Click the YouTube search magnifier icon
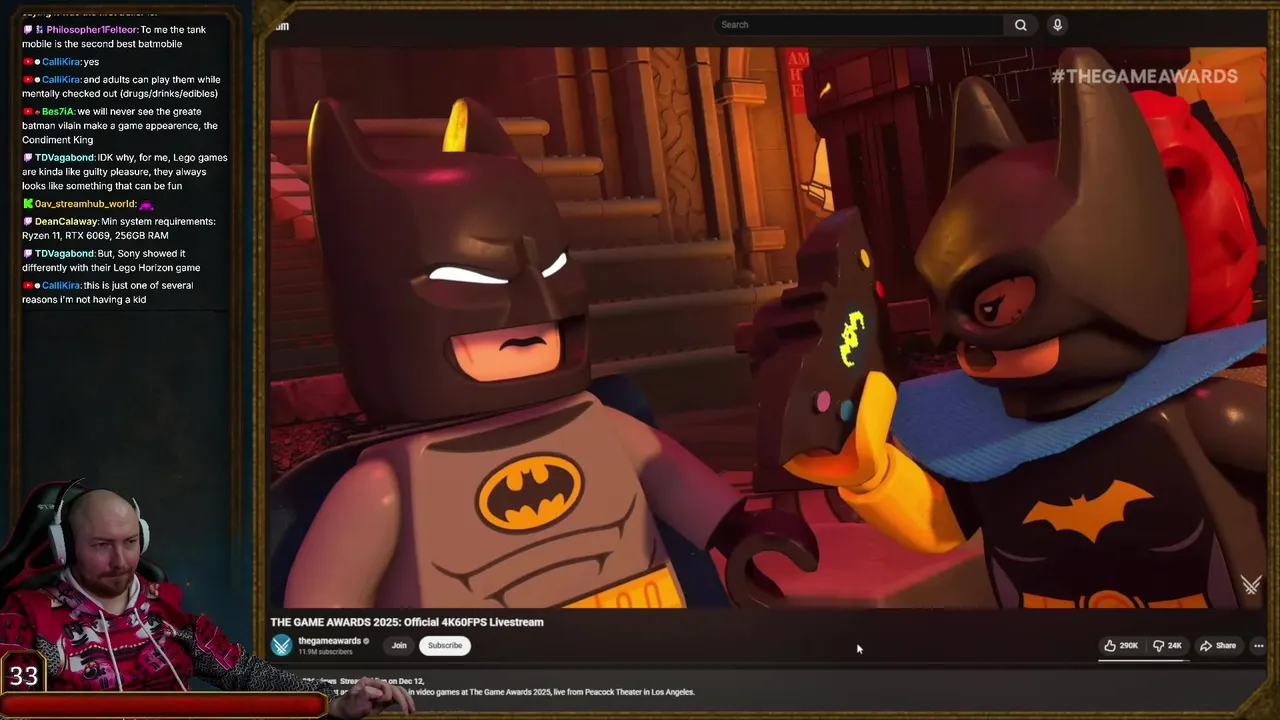The image size is (1280, 720). (x=1020, y=25)
